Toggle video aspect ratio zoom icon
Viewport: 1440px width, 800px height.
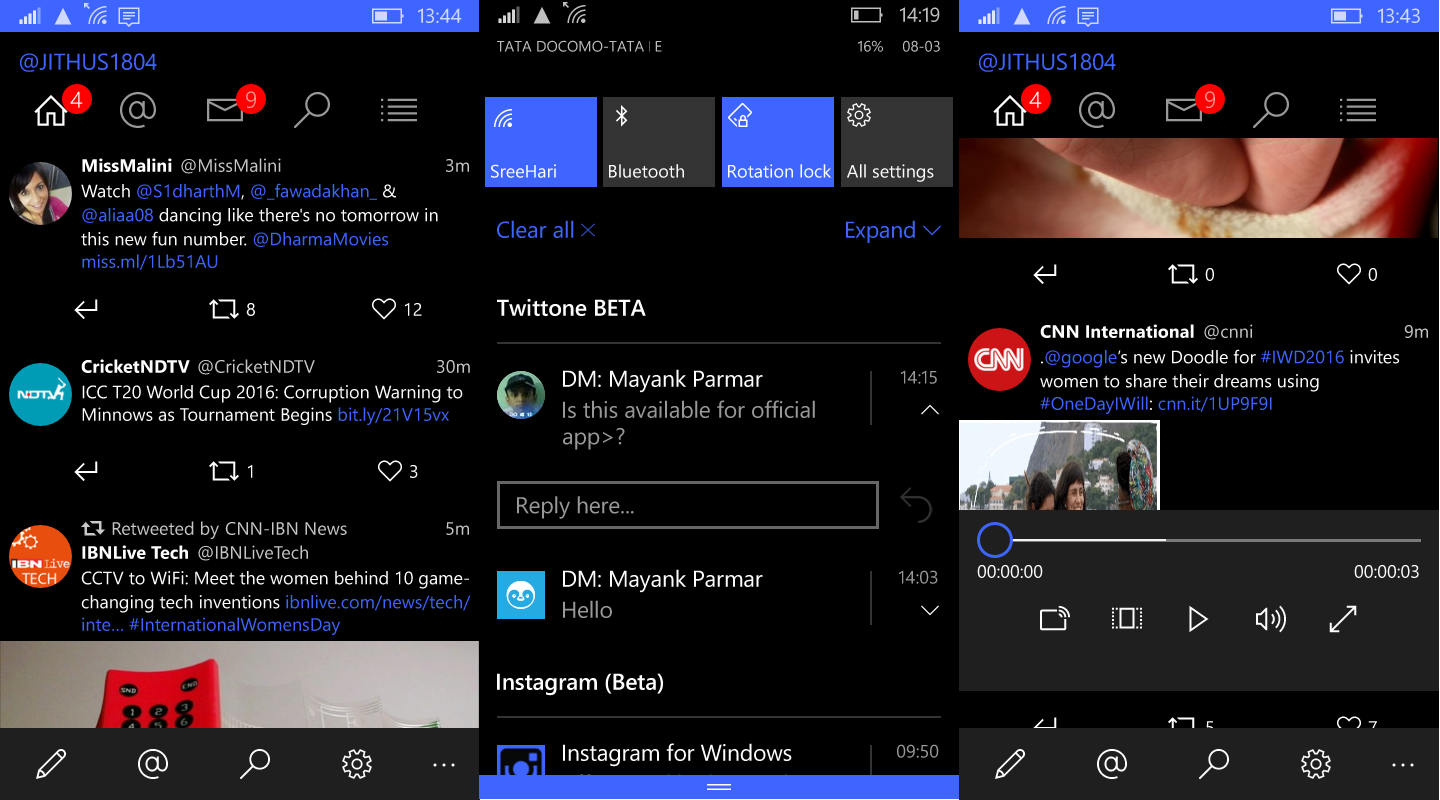(x=1126, y=619)
